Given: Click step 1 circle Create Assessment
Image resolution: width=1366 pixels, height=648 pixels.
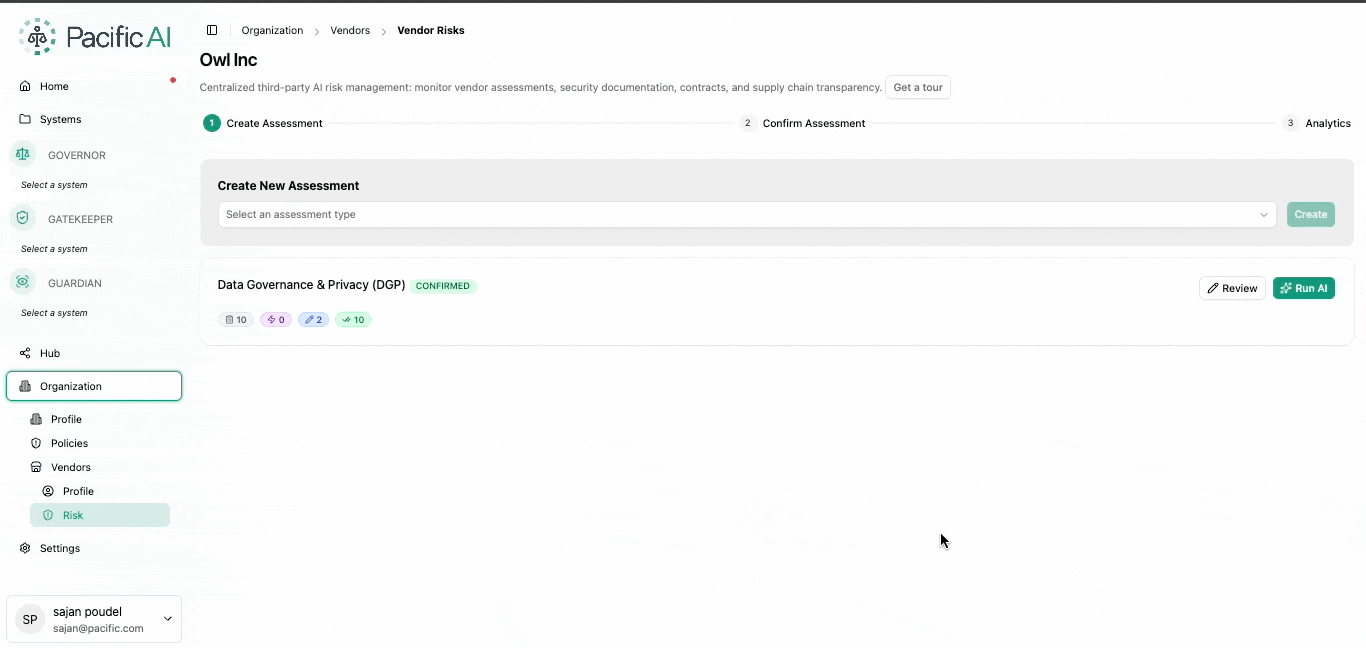Looking at the screenshot, I should [211, 123].
